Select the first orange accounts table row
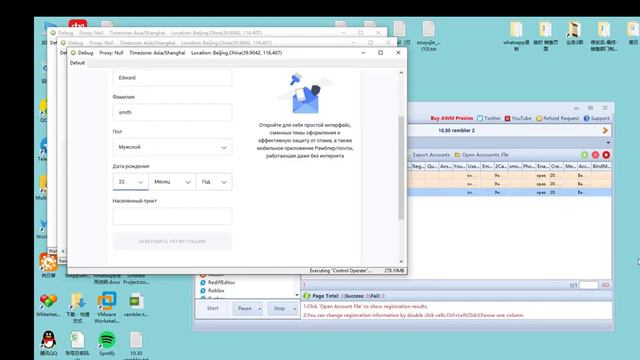Viewport: 640px width, 360px height. pos(510,176)
